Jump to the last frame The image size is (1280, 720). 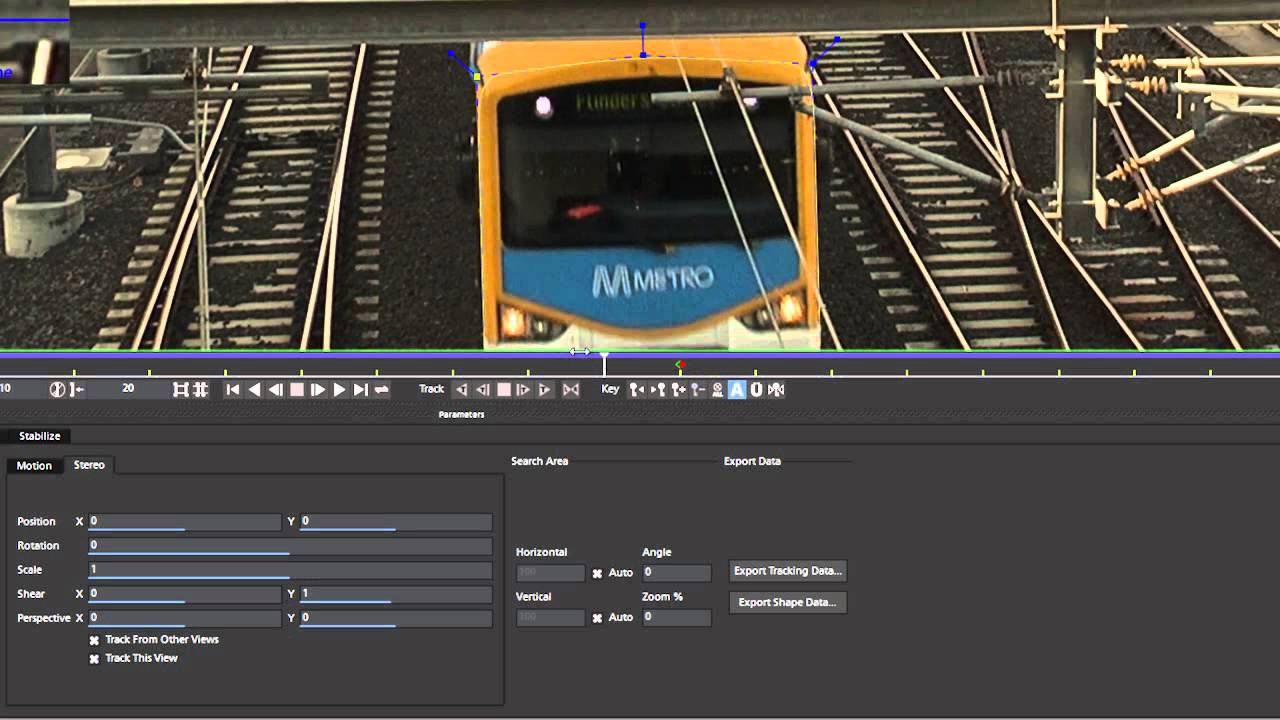click(x=360, y=390)
